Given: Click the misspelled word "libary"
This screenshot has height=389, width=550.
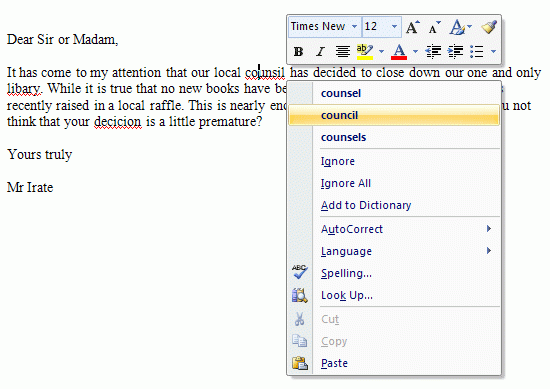Looking at the screenshot, I should 23,89.
